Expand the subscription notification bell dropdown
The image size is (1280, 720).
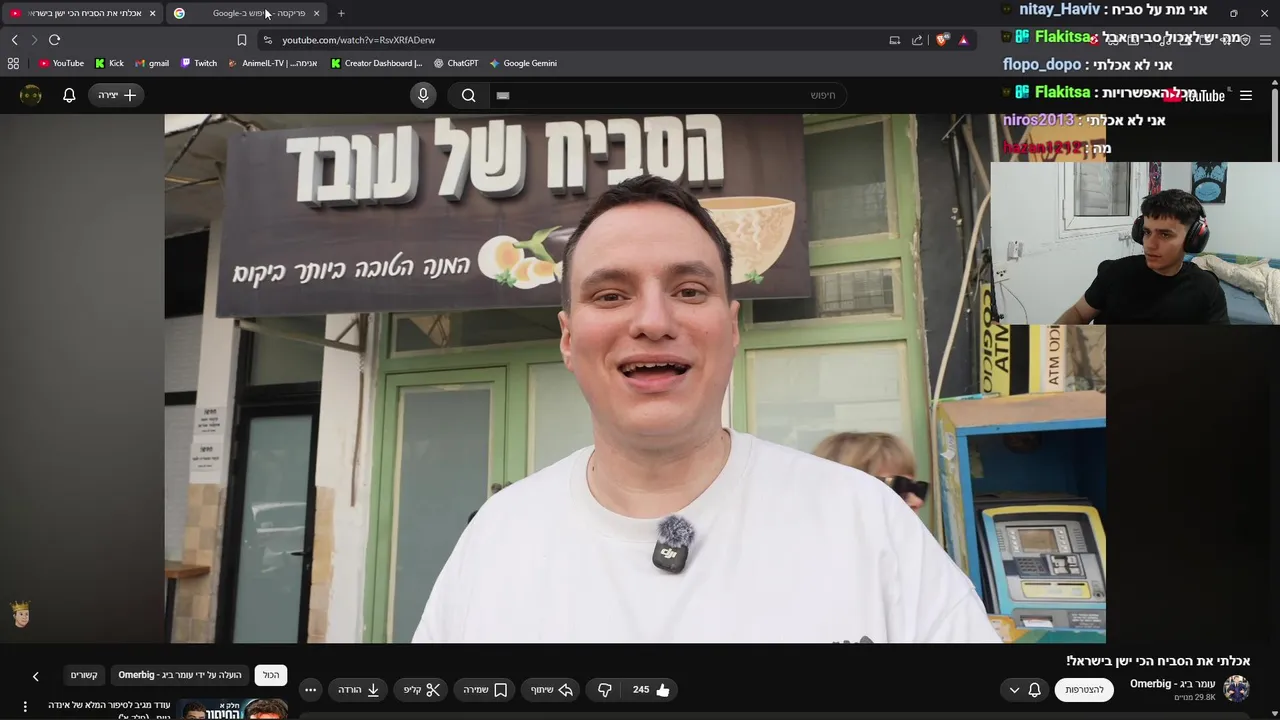[x=1024, y=690]
